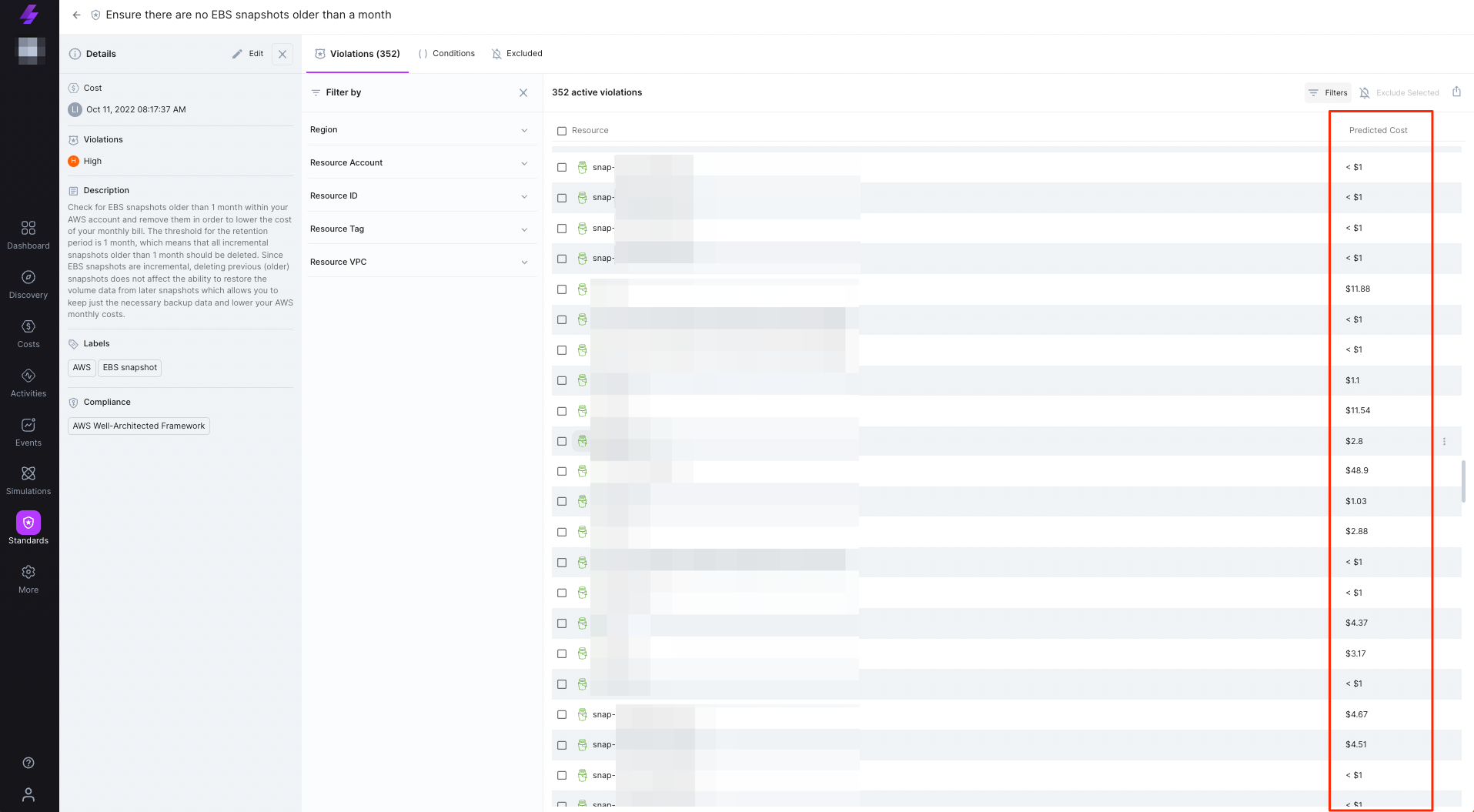Expand the Resource Tag filter
Viewport: 1474px width, 812px height.
point(420,229)
